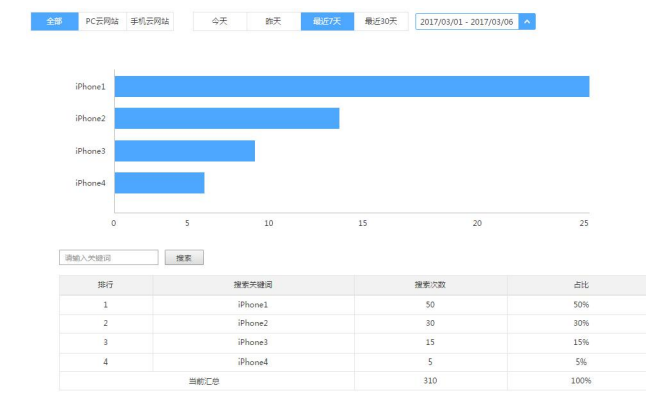Viewport: 646px width, 412px height.
Task: Switch to the 手机云网站 tab
Action: 150,21
